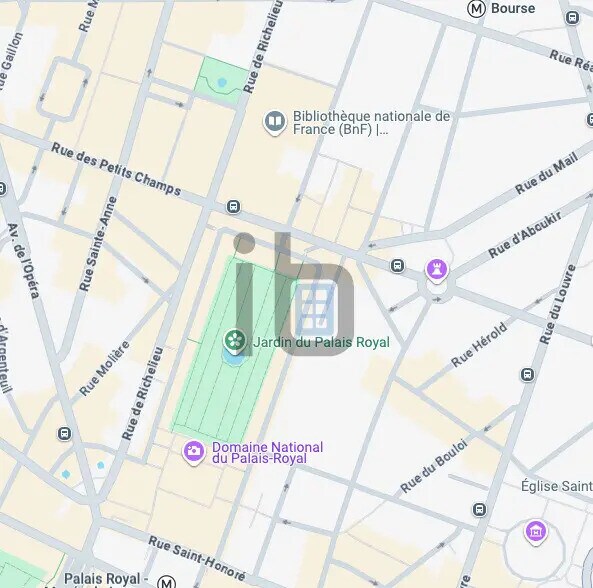Click the bus stop icon on Rue du Louvre
Viewport: 593px width, 588px height.
pos(528,375)
